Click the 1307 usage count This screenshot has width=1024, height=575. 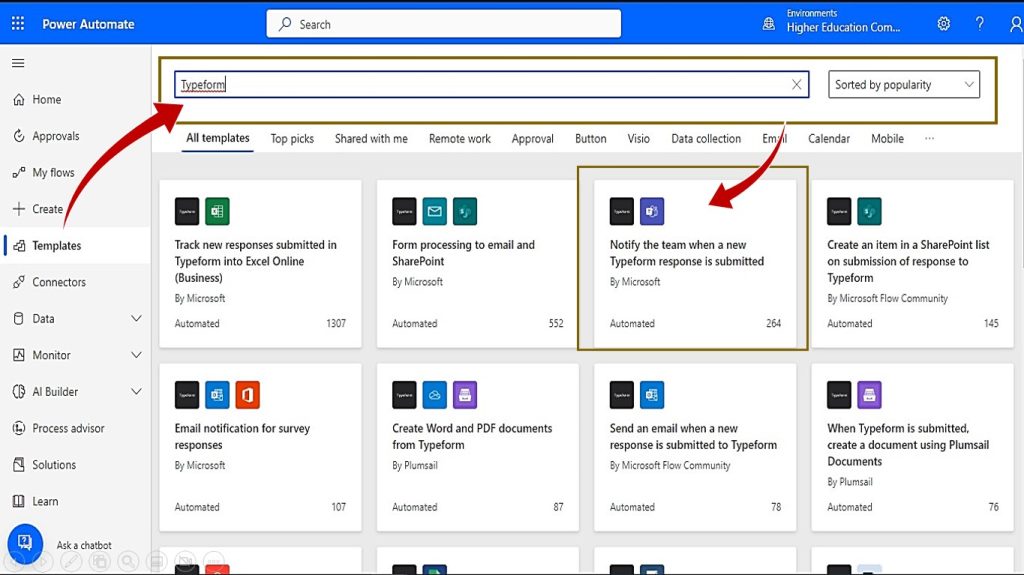(x=336, y=323)
